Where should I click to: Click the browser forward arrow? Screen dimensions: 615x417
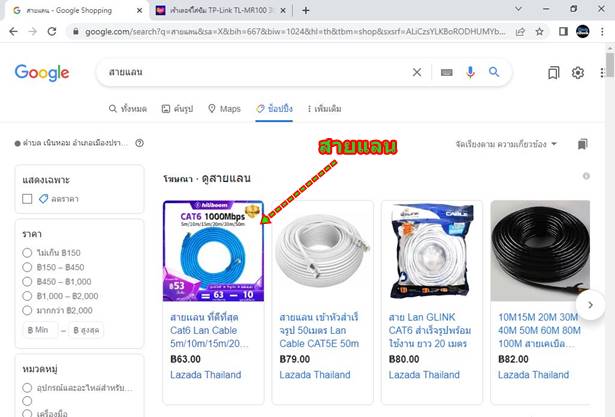[x=33, y=32]
